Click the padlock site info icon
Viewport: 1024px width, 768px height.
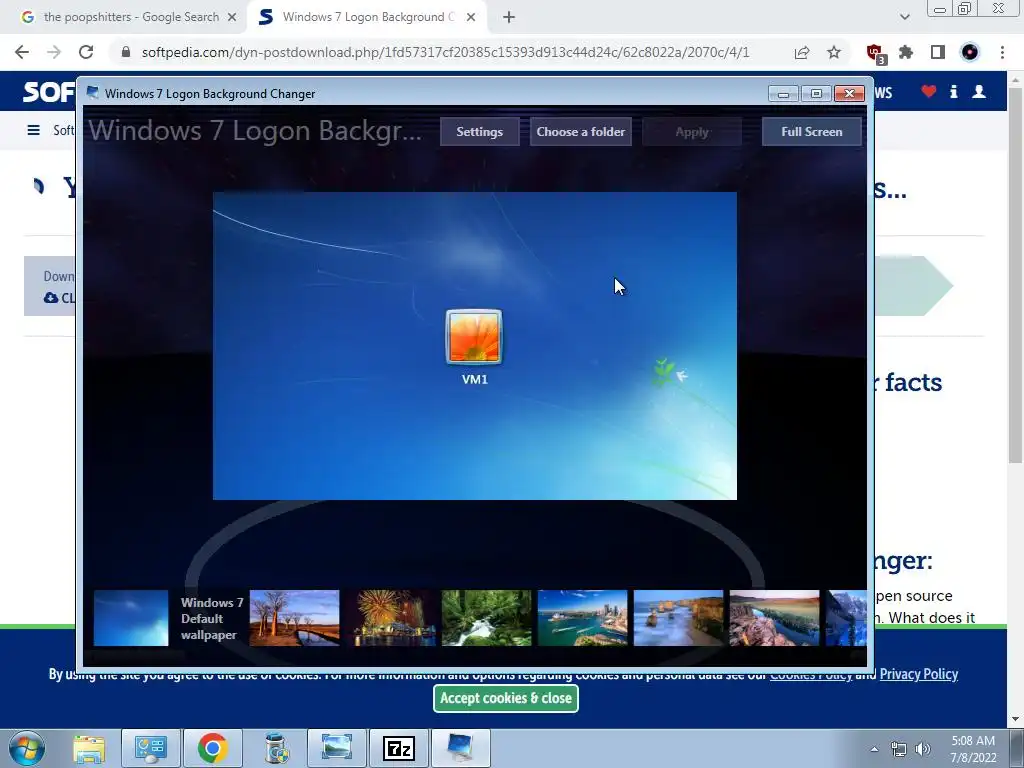click(126, 52)
